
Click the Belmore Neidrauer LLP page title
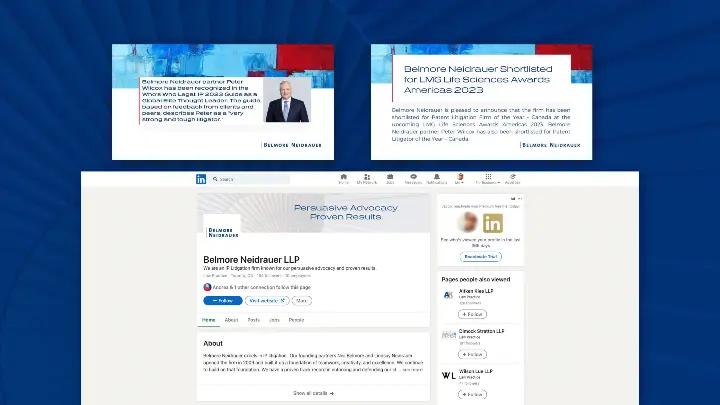tap(251, 259)
